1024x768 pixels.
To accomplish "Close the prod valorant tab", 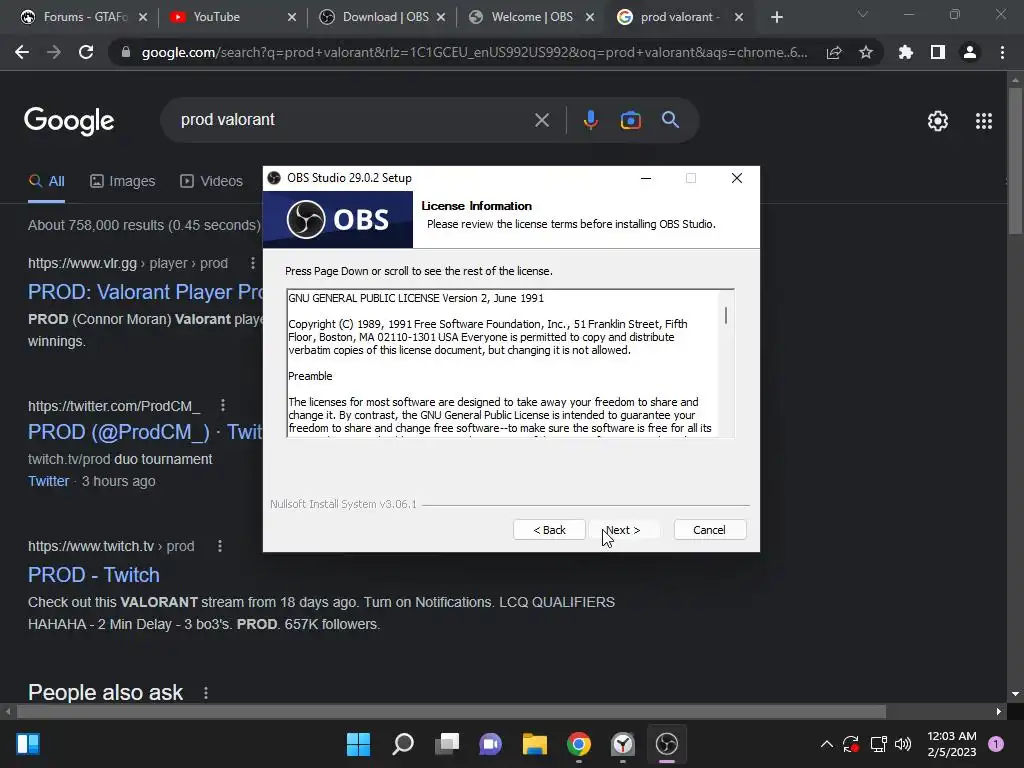I will [739, 18].
